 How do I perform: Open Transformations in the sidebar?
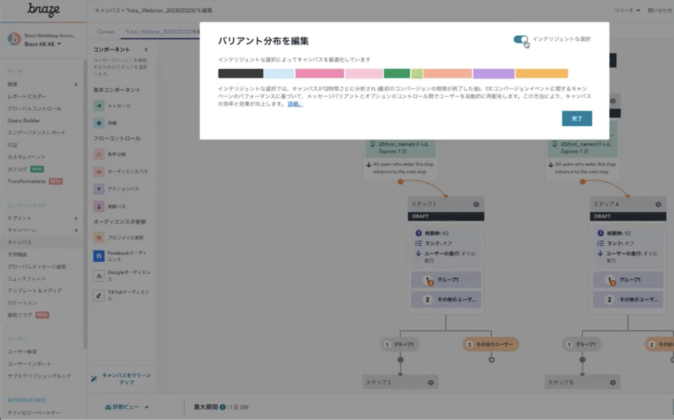coord(26,181)
